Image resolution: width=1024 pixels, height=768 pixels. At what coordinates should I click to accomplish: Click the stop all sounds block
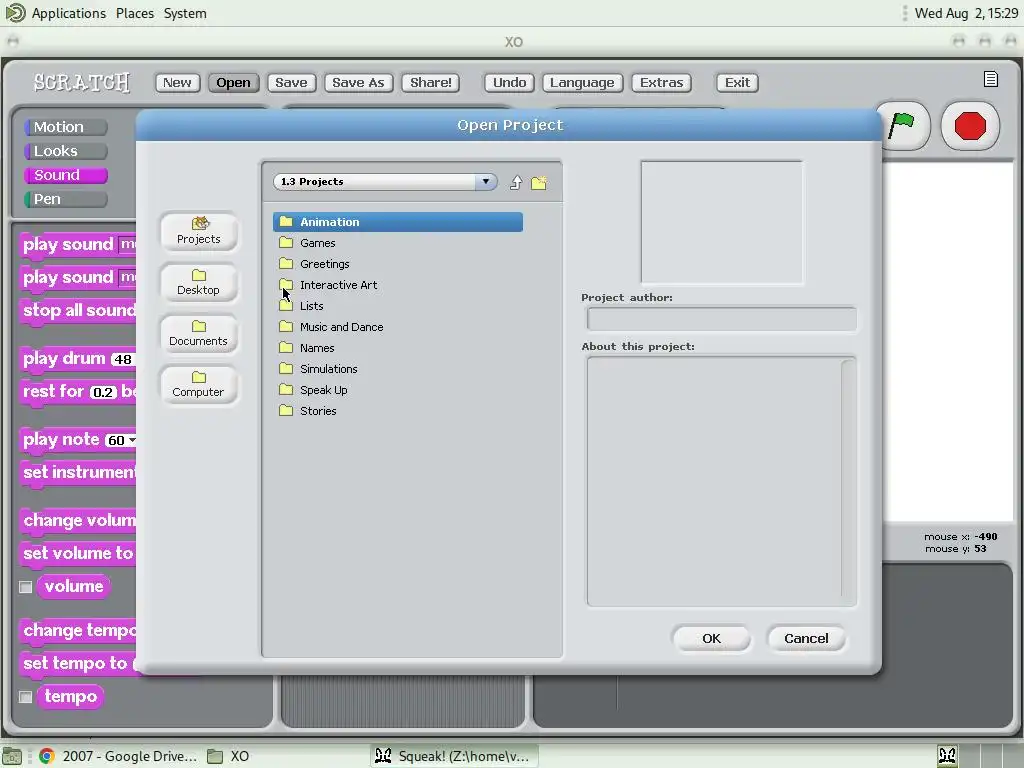78,311
